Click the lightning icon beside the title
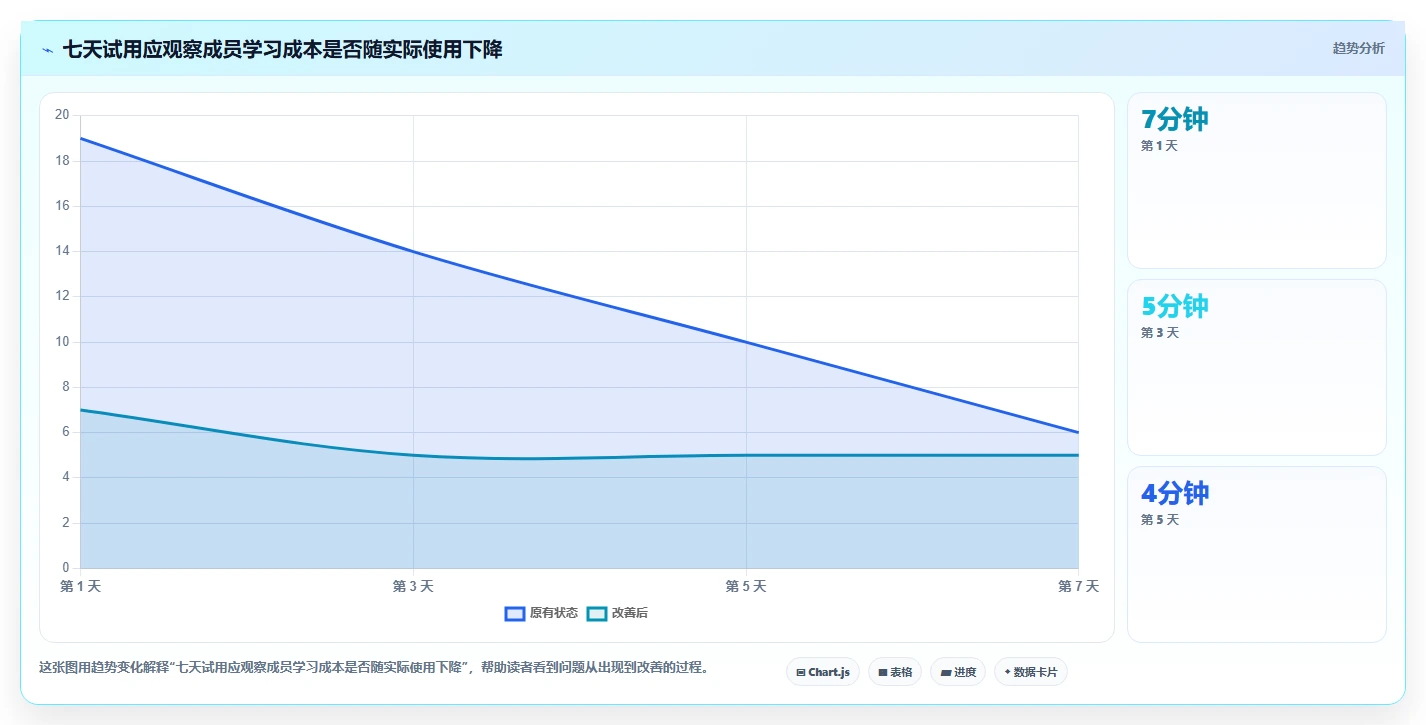 (47, 49)
